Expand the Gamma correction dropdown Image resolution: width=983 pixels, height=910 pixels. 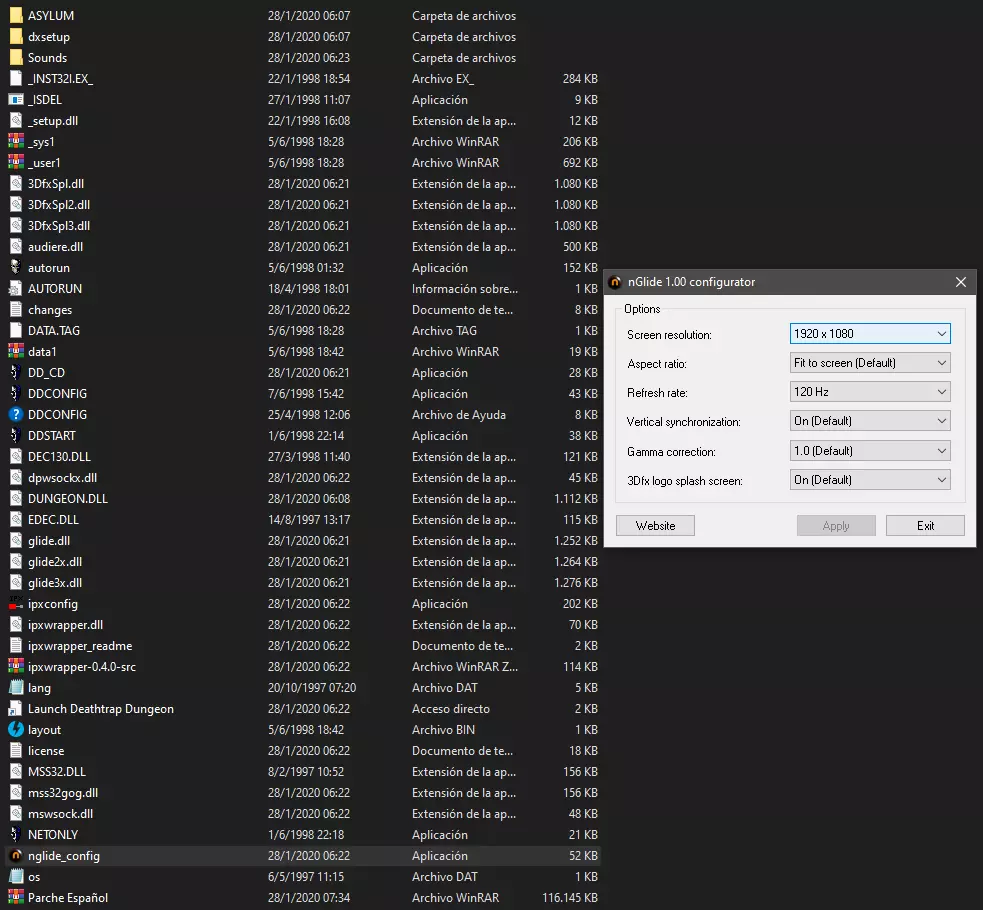tap(870, 451)
